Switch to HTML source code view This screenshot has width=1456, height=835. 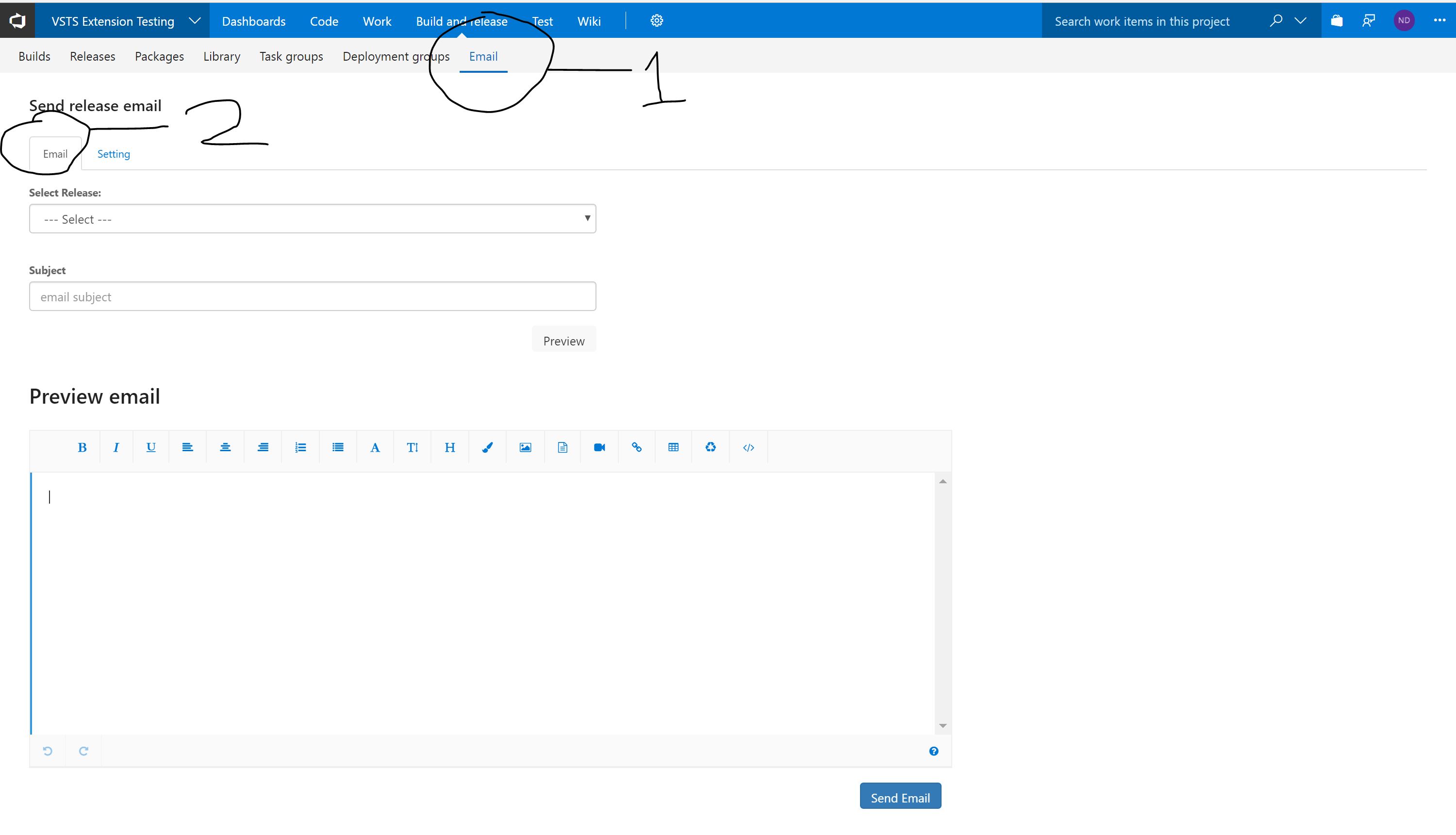click(748, 447)
